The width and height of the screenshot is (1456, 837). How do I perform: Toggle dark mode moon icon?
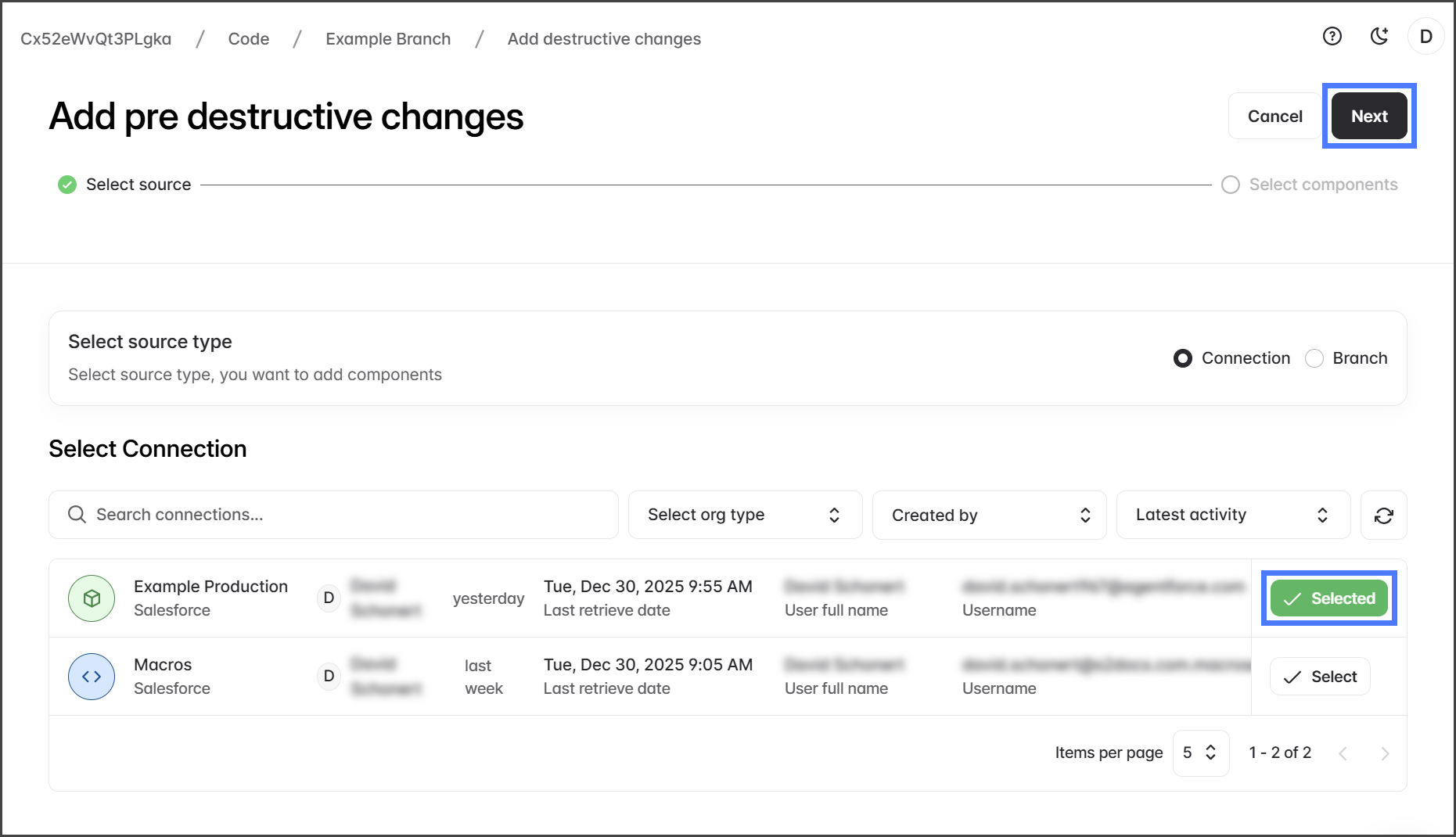click(1379, 37)
